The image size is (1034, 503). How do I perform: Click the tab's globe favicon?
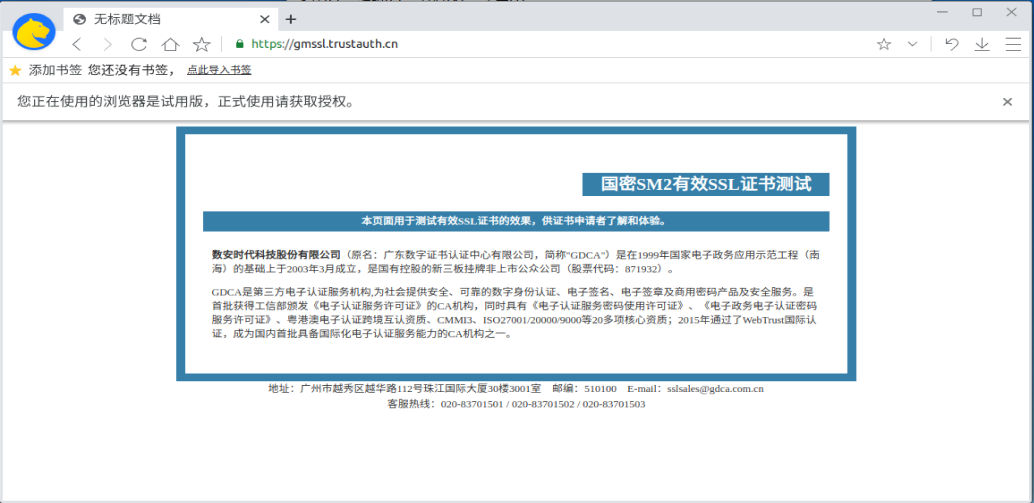(x=80, y=19)
